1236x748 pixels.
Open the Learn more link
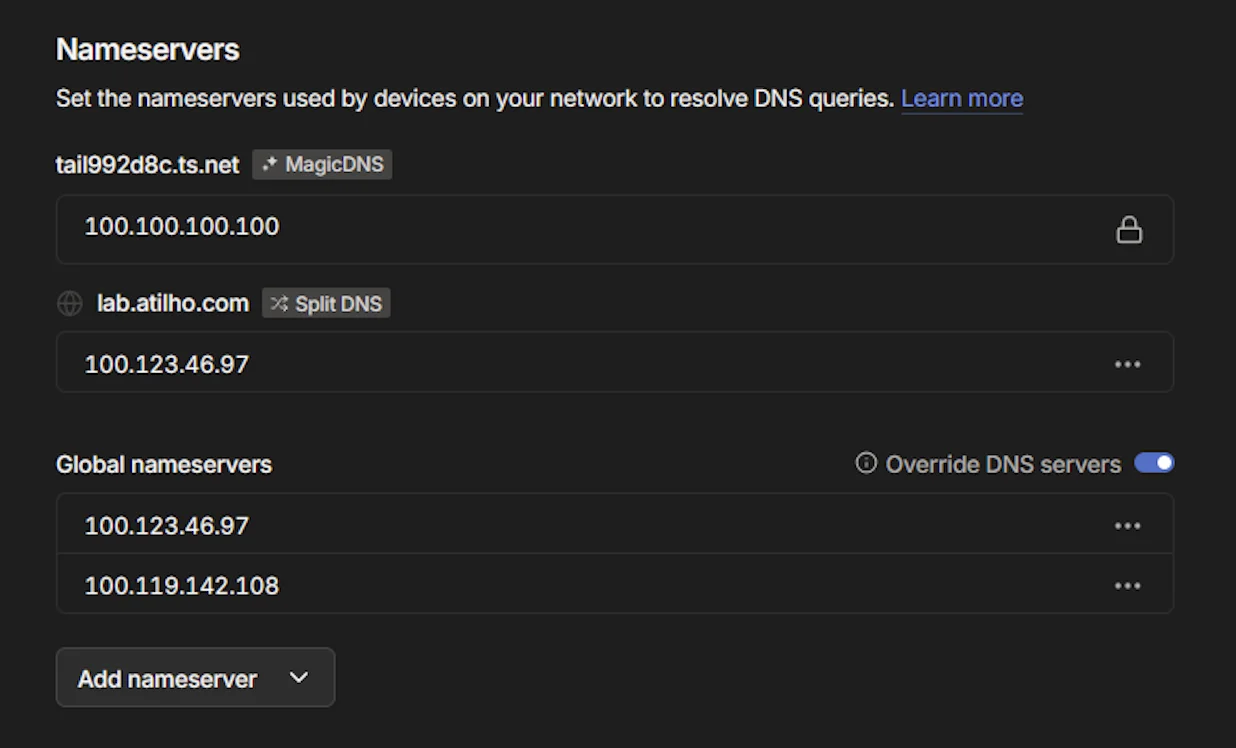962,98
